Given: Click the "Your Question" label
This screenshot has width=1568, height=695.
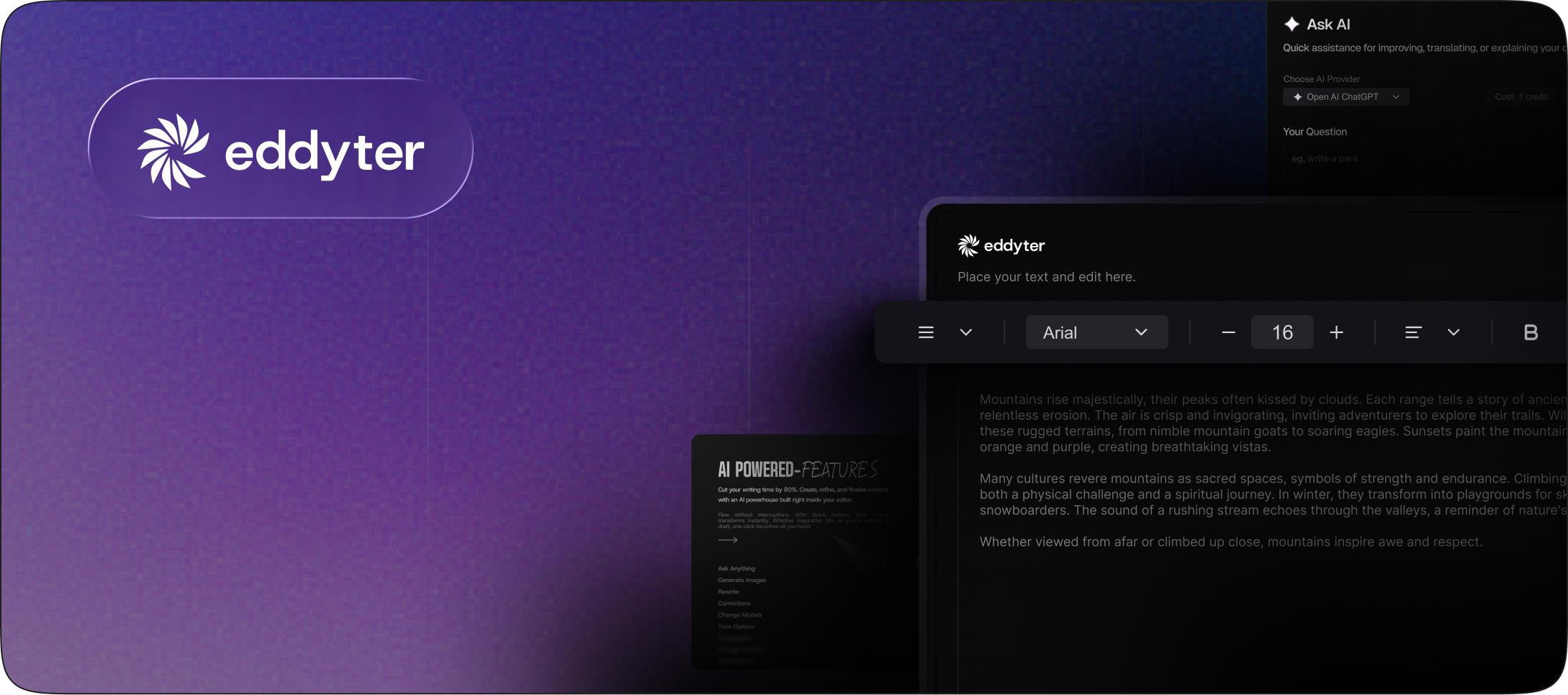Looking at the screenshot, I should click(x=1315, y=132).
